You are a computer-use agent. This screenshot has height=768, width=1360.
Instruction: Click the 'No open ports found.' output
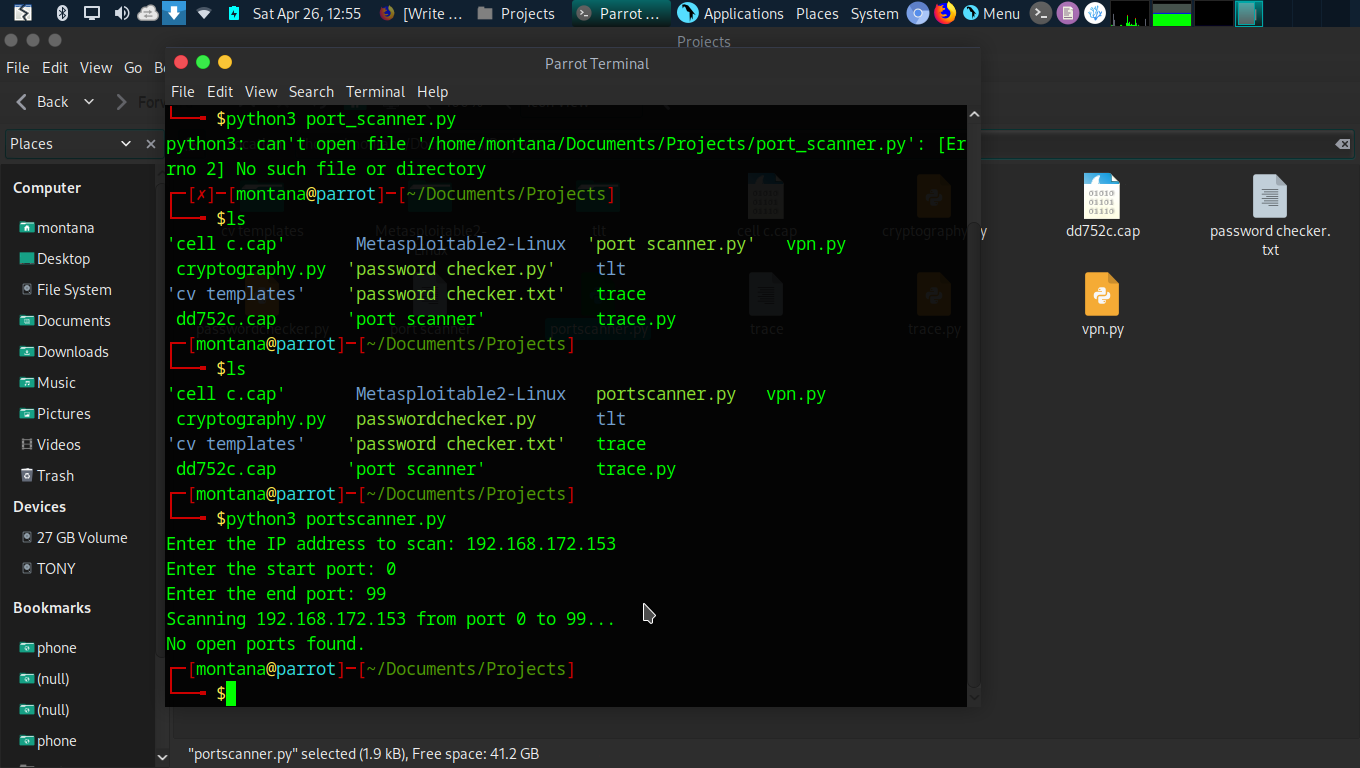[x=266, y=644]
